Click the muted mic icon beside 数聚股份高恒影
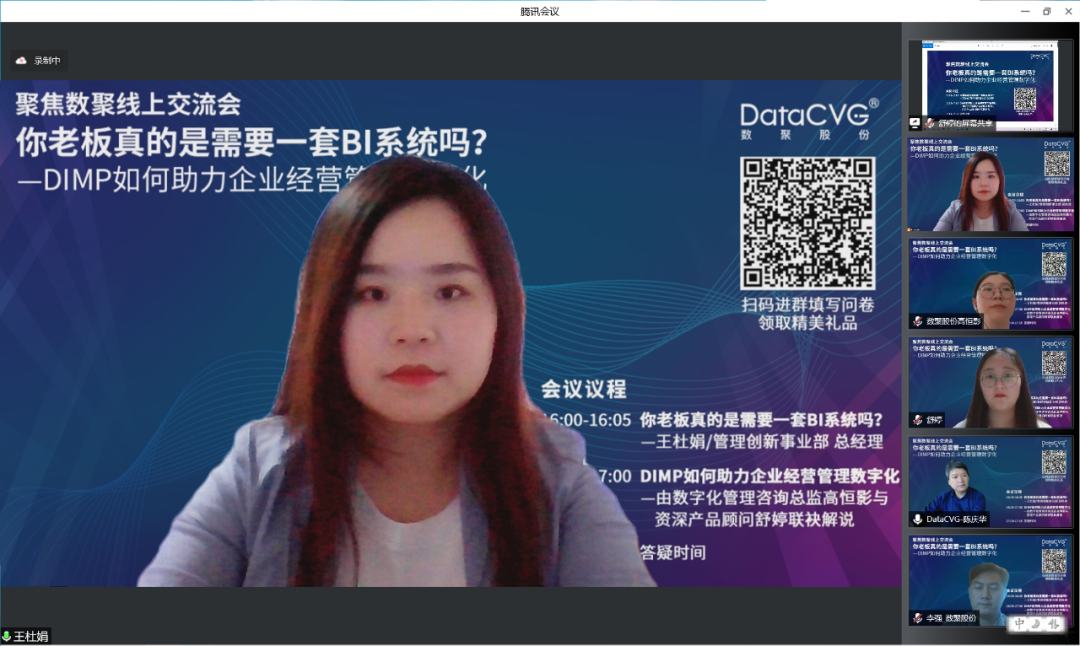This screenshot has width=1080, height=646. pyautogui.click(x=917, y=321)
